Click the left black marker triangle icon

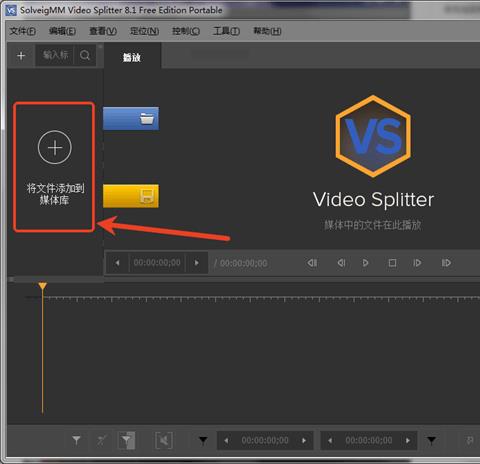tap(203, 441)
